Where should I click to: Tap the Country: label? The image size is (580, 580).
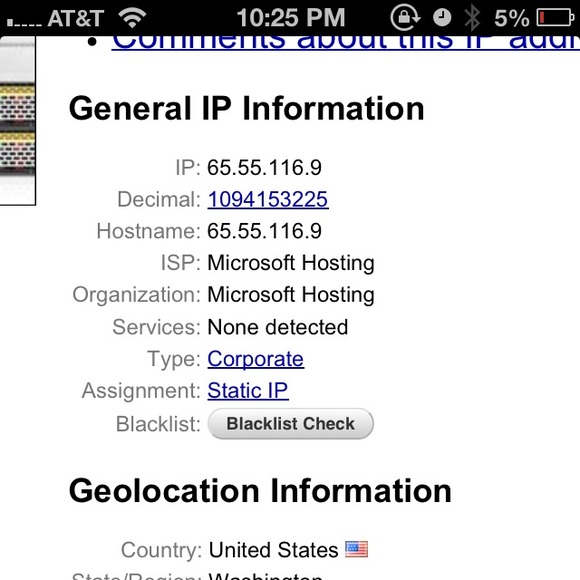pyautogui.click(x=161, y=550)
